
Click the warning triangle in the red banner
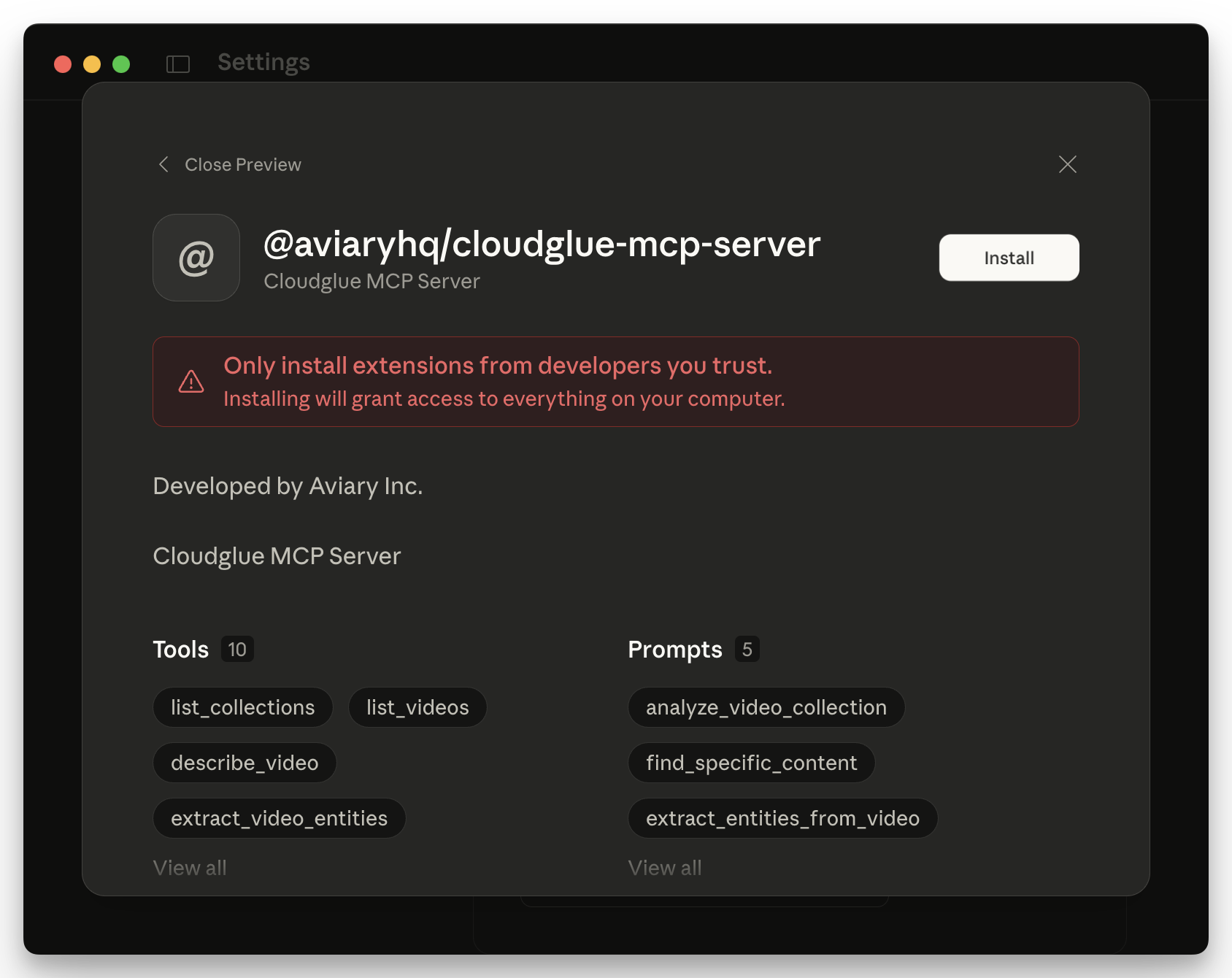tap(190, 382)
